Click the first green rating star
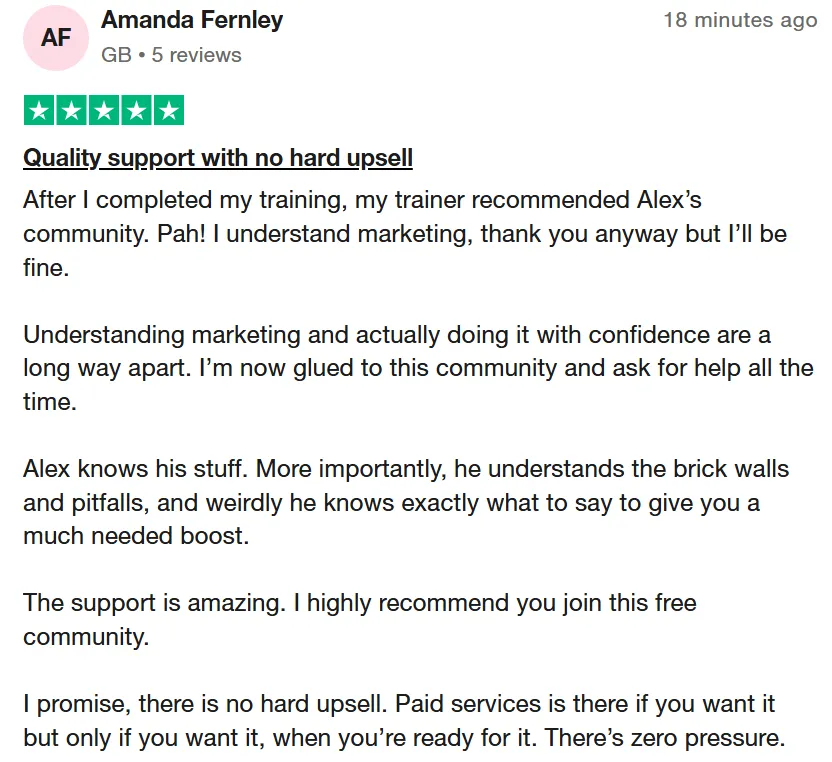832x762 pixels. [x=39, y=110]
